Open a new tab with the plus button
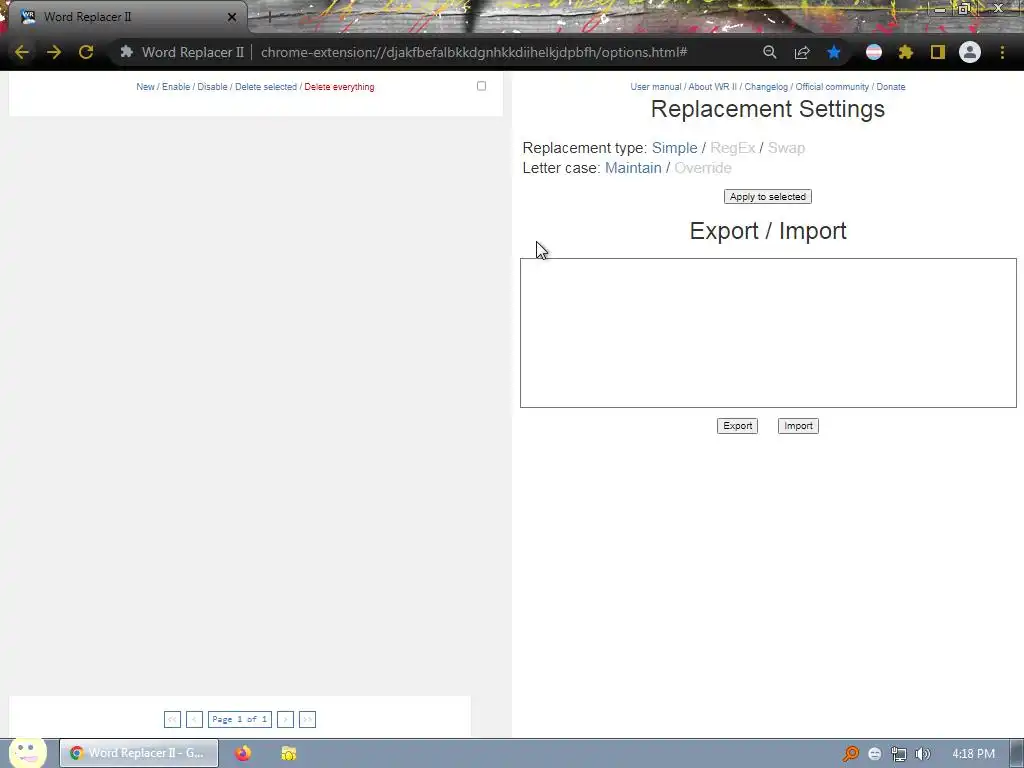Viewport: 1024px width, 768px height. click(269, 17)
